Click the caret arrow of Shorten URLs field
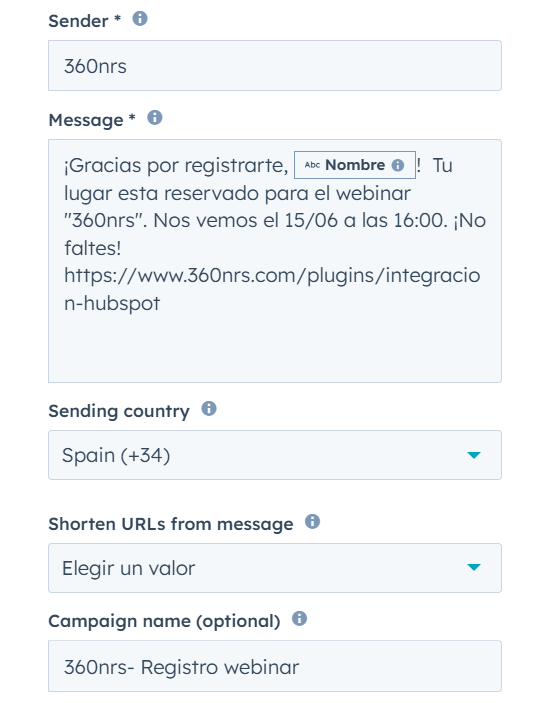The width and height of the screenshot is (550, 703). [x=474, y=568]
